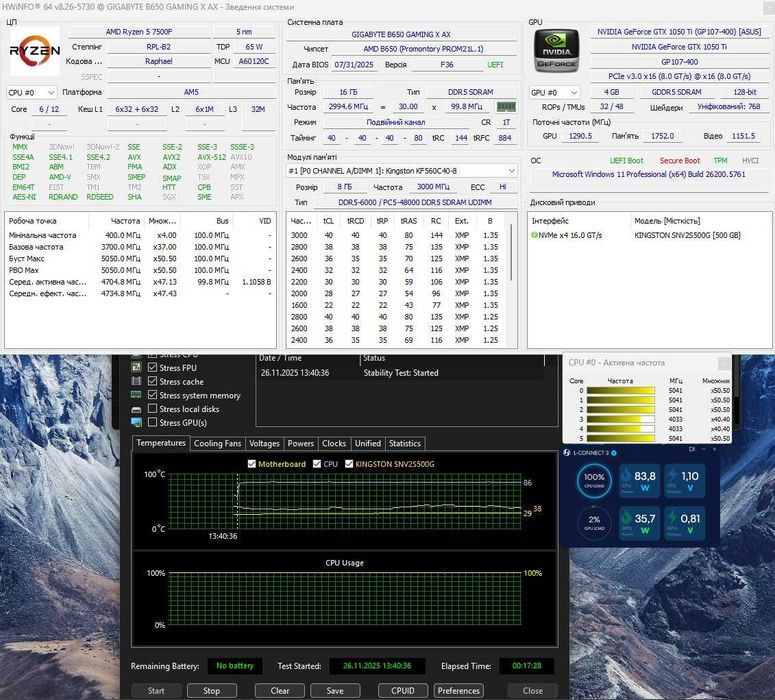Click the icon beside Stress FPU
Image resolution: width=775 pixels, height=700 pixels.
click(x=136, y=367)
